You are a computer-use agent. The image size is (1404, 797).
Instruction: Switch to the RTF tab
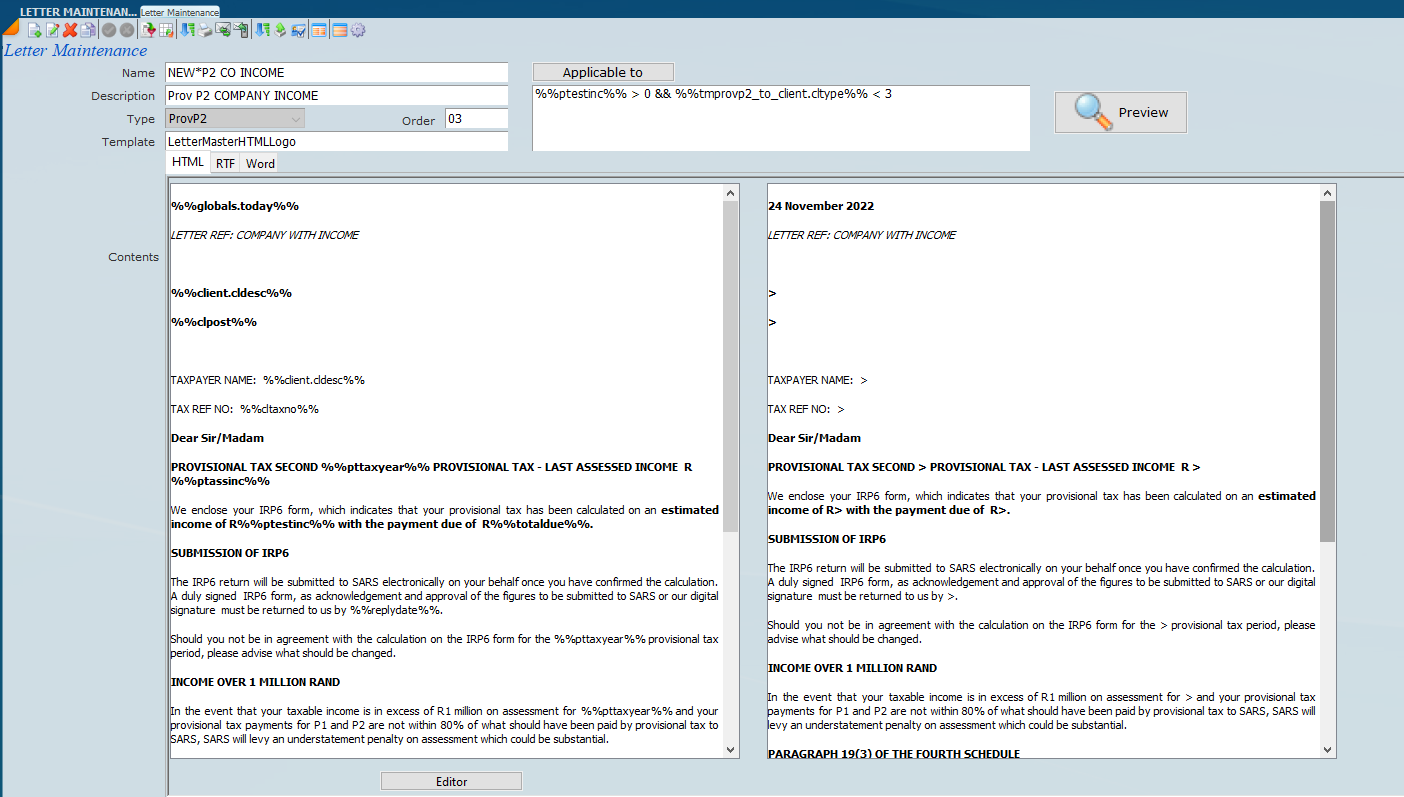pyautogui.click(x=225, y=163)
